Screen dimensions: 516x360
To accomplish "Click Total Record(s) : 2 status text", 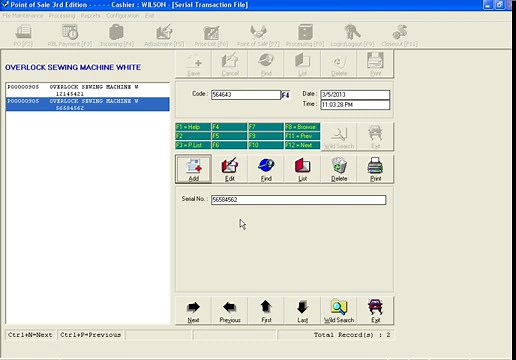I will 352,335.
